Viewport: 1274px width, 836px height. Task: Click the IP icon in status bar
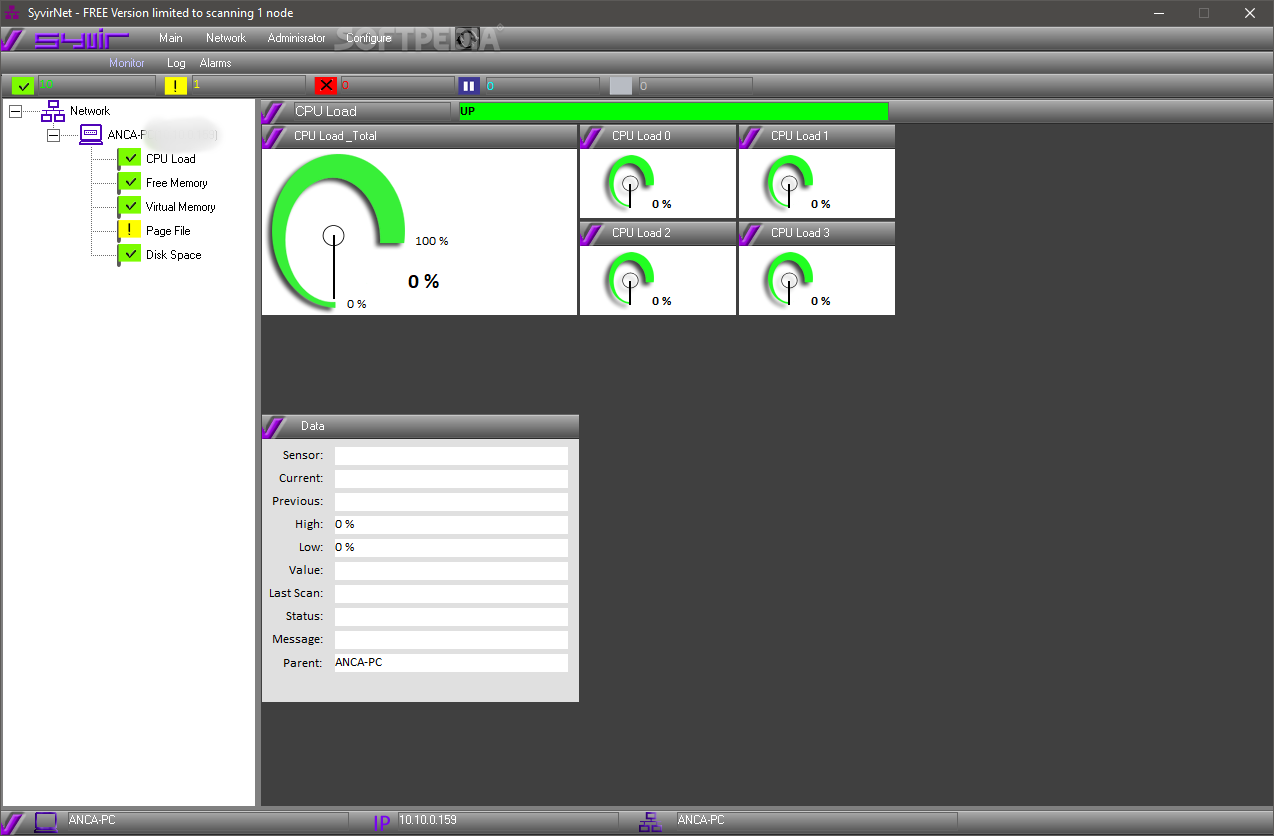[x=382, y=823]
